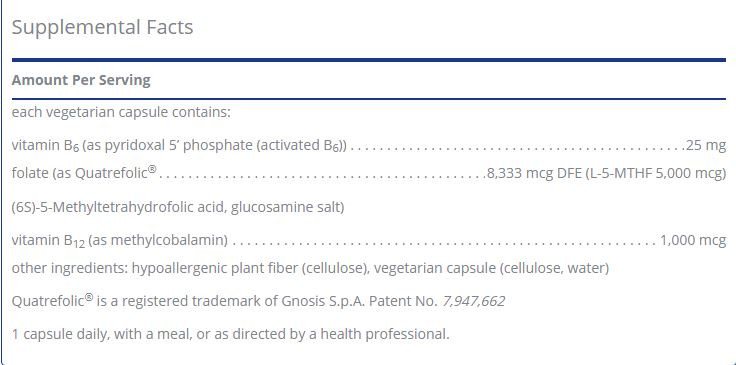
Task: Click the vitamin B12 methylcobalamin entry
Action: pyautogui.click(x=120, y=241)
